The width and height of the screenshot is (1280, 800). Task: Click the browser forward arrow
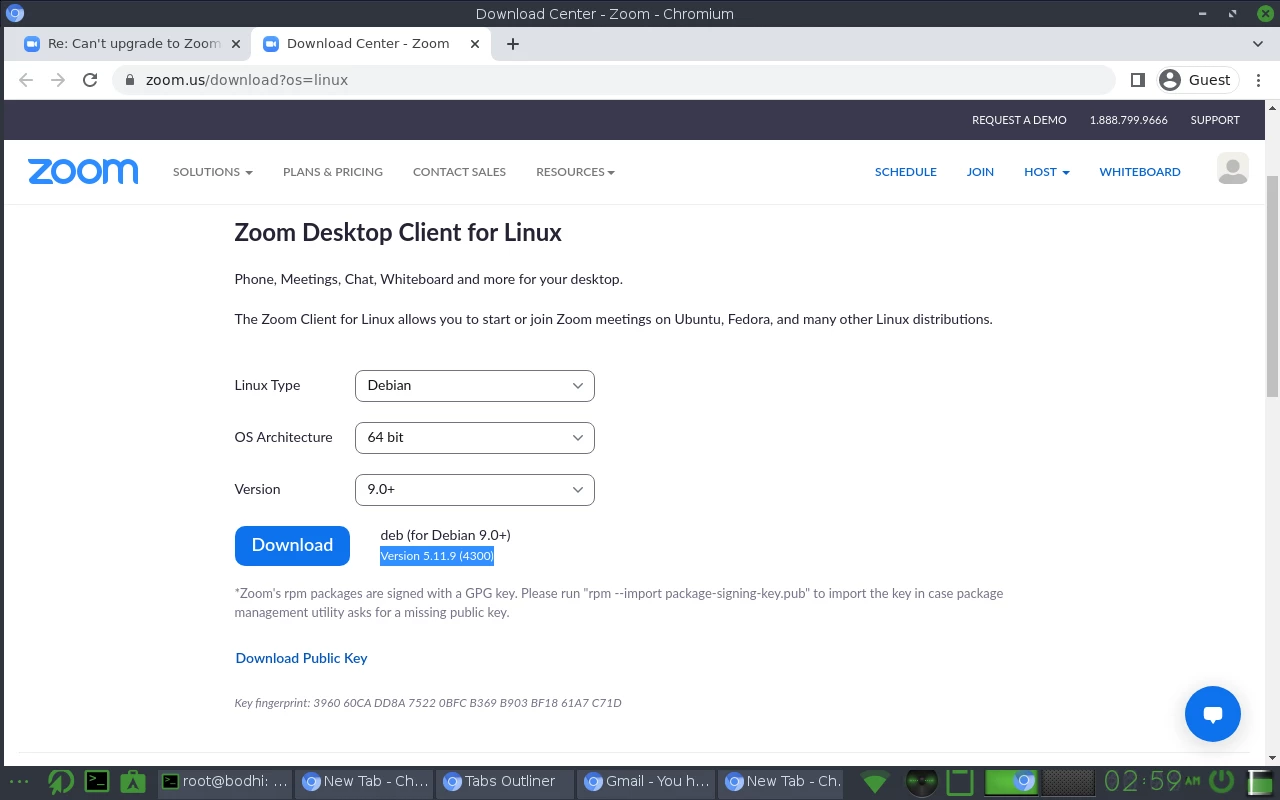pyautogui.click(x=58, y=80)
